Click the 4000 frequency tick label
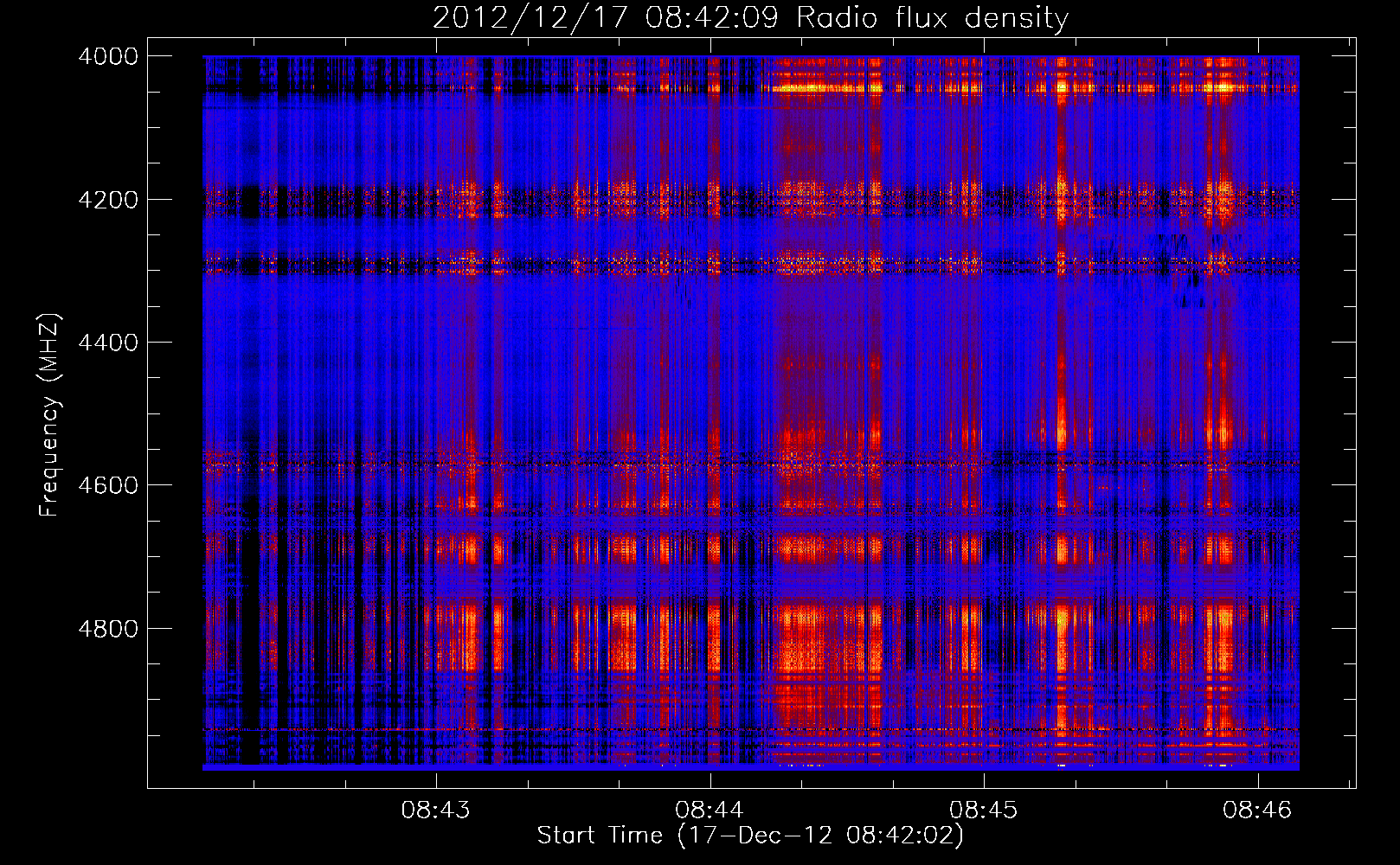The height and width of the screenshot is (865, 1400). 108,56
